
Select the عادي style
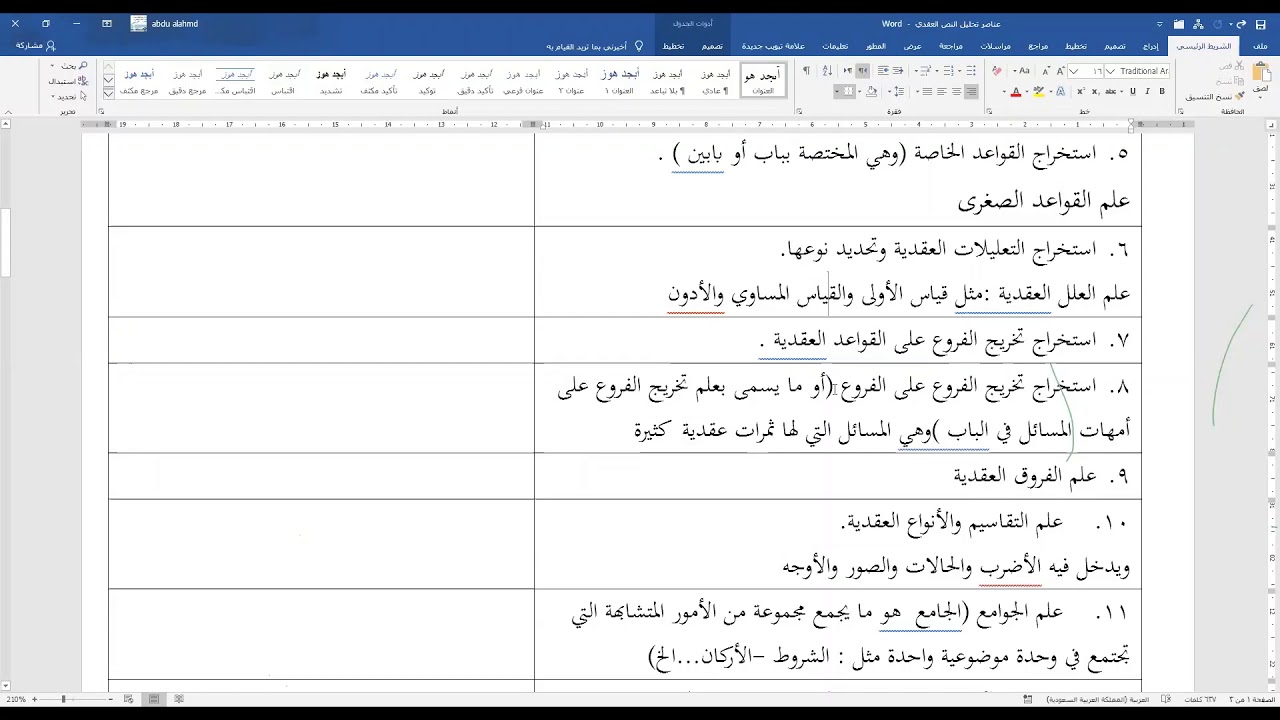tap(715, 81)
